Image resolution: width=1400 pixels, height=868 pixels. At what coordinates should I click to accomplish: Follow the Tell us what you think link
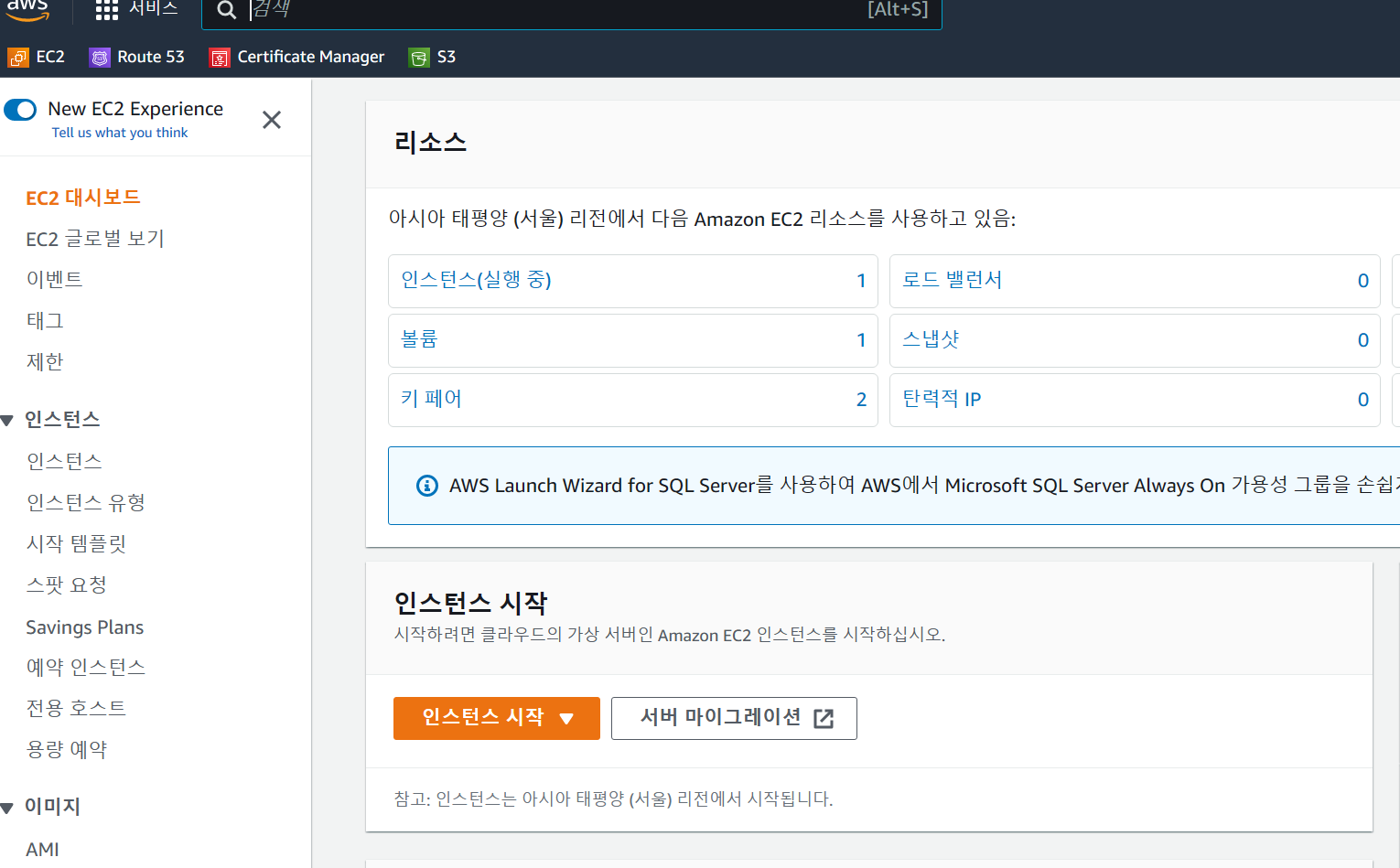[120, 133]
